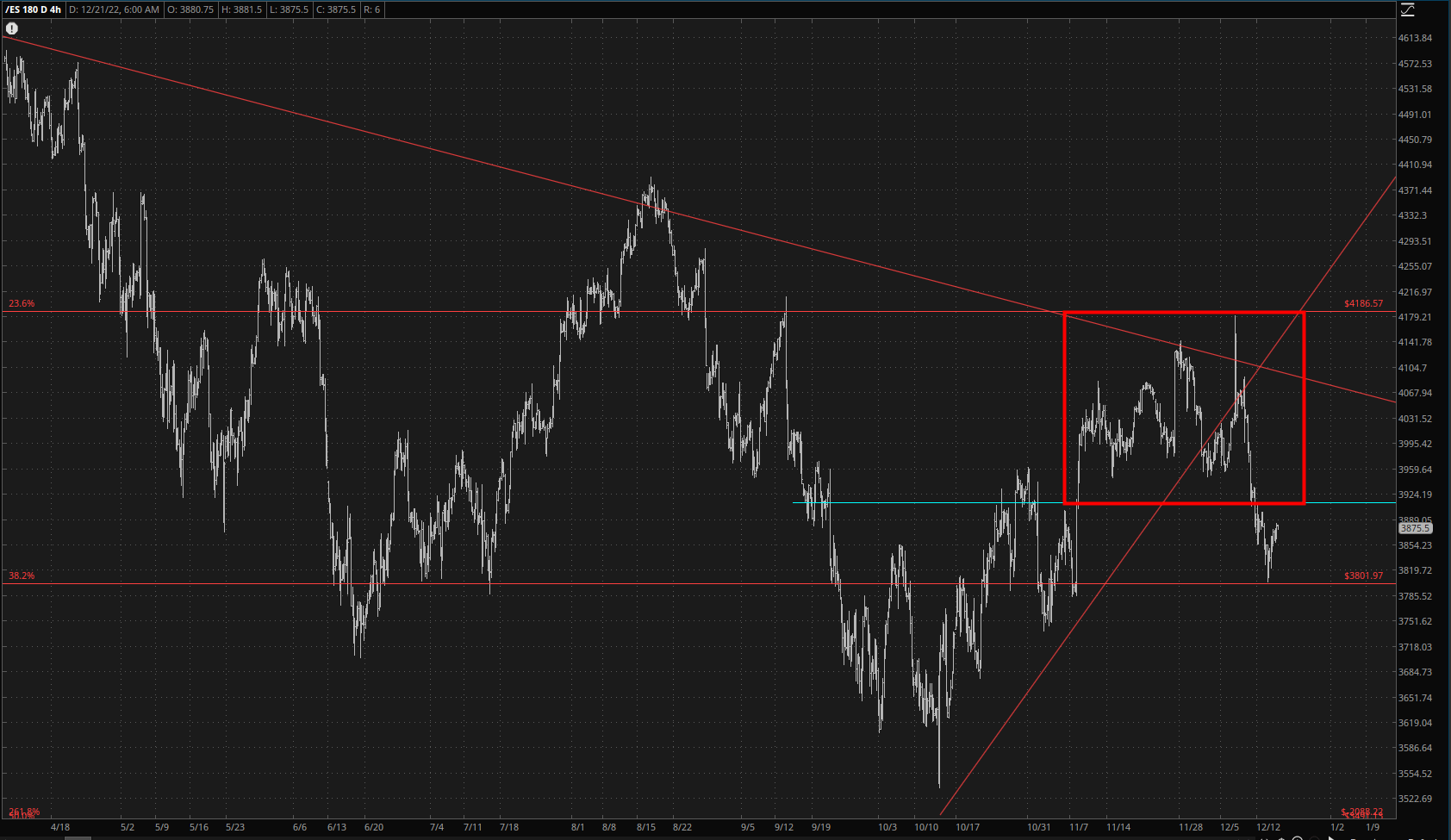Image resolution: width=1451 pixels, height=840 pixels.
Task: Click the 4613.84 price axis label
Action: tap(1415, 38)
